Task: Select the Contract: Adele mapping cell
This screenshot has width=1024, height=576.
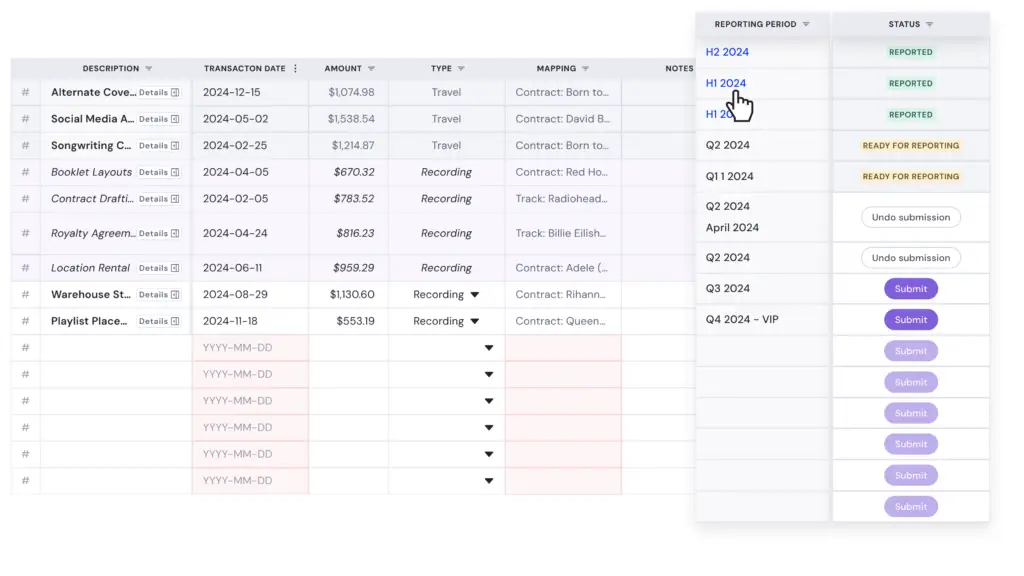Action: coord(563,268)
